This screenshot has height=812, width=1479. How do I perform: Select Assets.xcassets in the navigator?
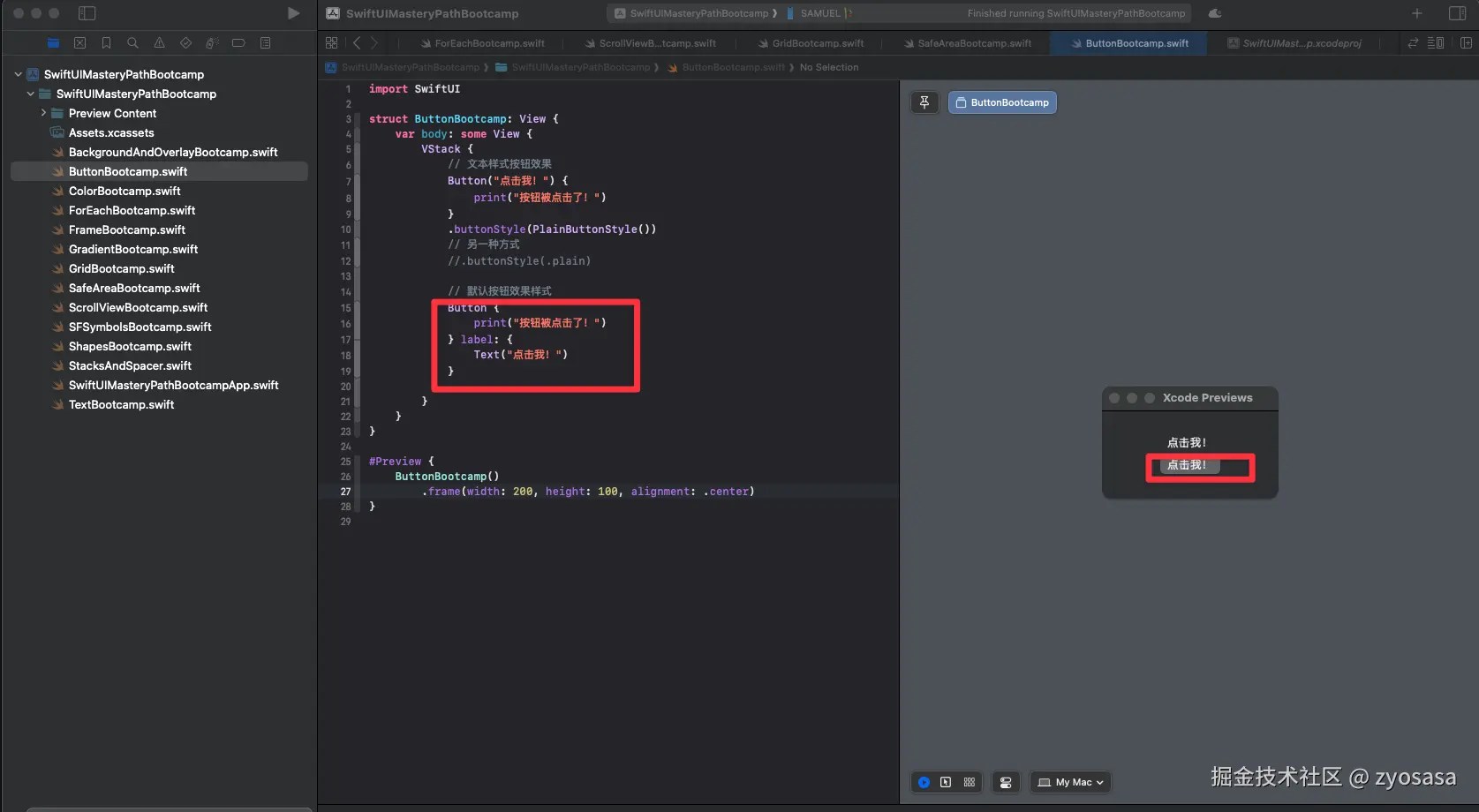click(111, 132)
